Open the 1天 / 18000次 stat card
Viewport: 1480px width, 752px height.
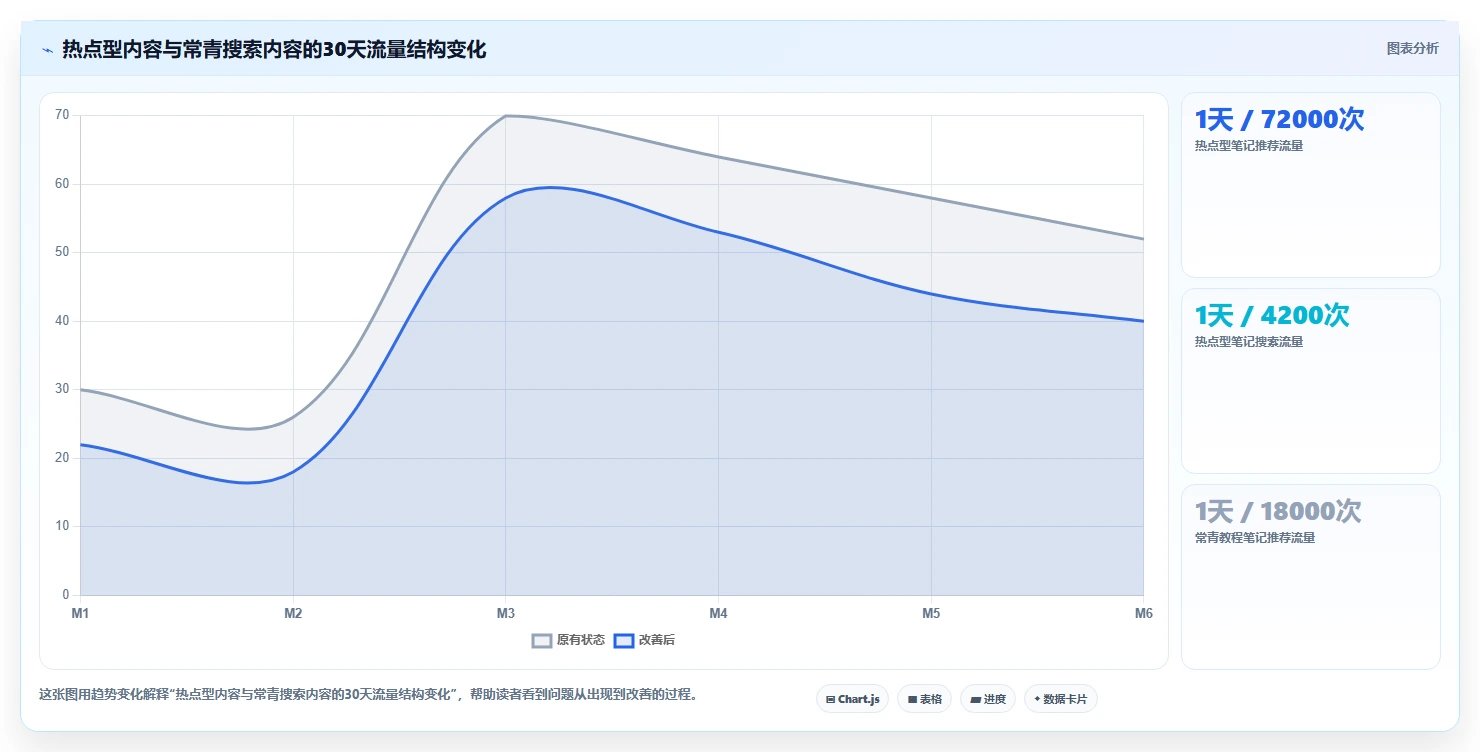[1310, 577]
